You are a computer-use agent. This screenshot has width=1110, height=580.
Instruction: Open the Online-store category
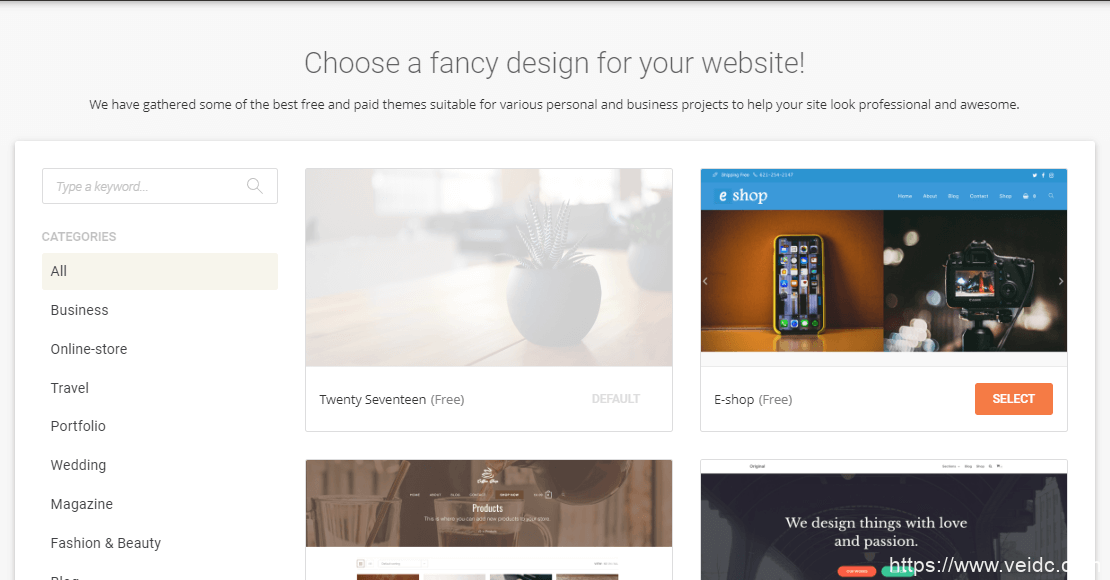[88, 349]
